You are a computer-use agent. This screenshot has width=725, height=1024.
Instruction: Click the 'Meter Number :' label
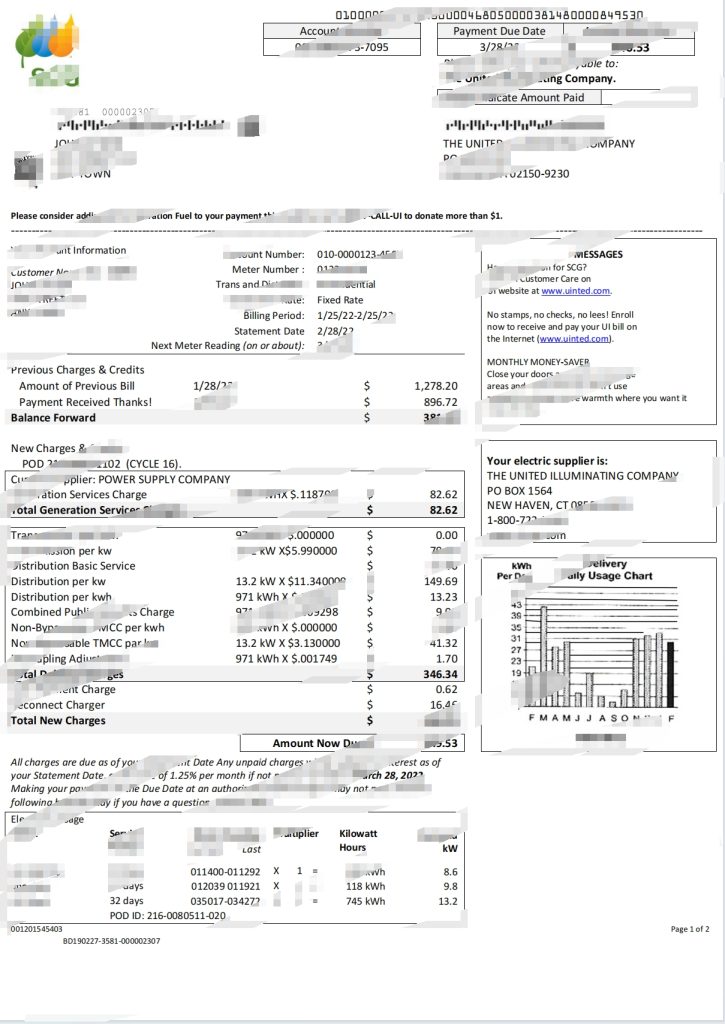pyautogui.click(x=268, y=269)
